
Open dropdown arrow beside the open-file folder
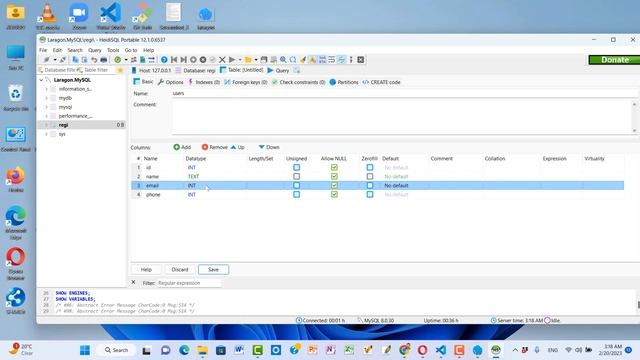pyautogui.click(x=256, y=60)
